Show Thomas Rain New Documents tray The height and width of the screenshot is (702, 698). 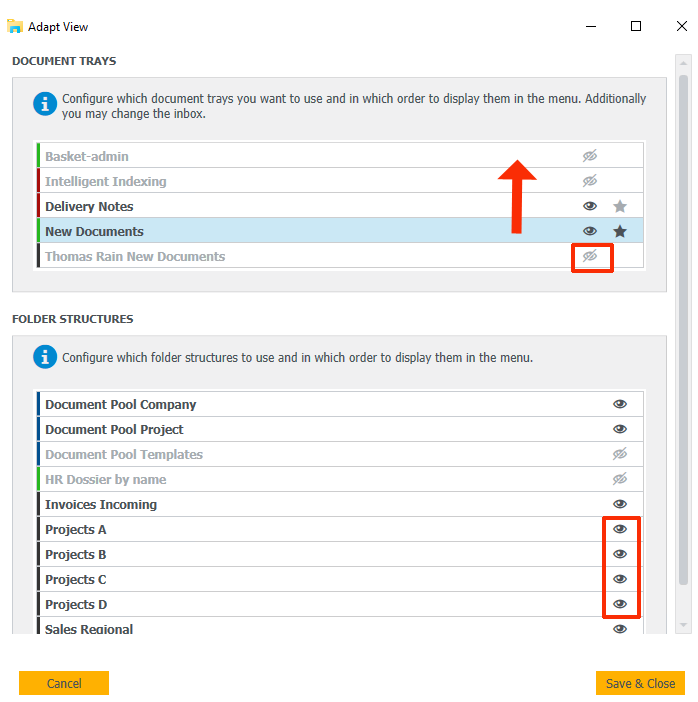590,256
